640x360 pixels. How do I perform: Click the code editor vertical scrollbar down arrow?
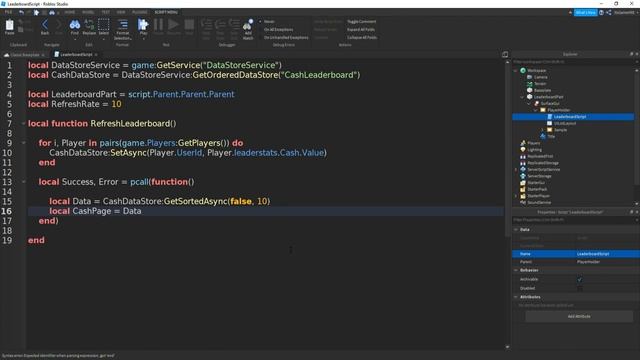pos(507,347)
